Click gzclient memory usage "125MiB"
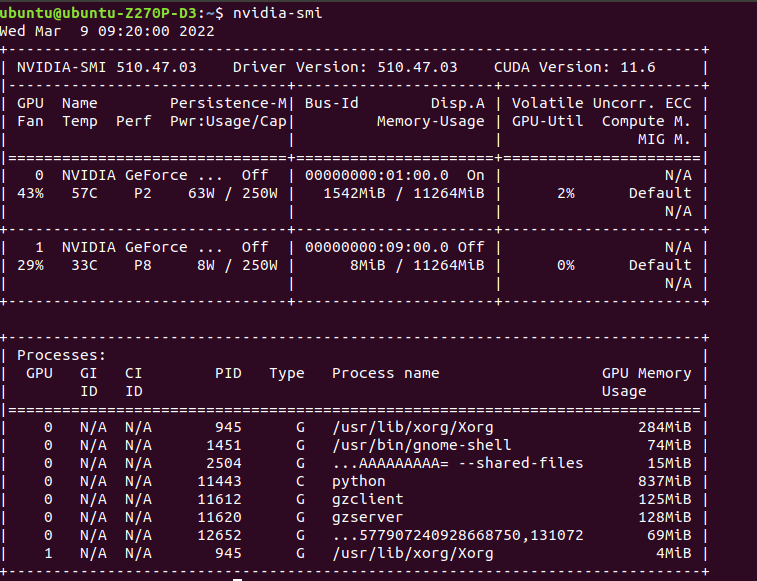The width and height of the screenshot is (757, 581). [664, 499]
